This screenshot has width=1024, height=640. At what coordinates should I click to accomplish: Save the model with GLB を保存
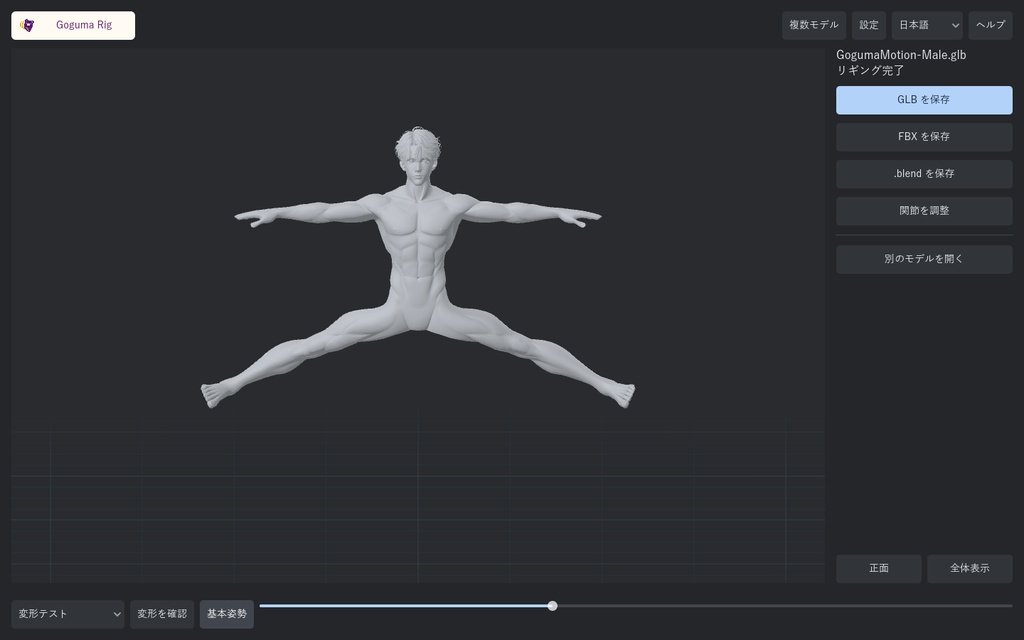(924, 100)
